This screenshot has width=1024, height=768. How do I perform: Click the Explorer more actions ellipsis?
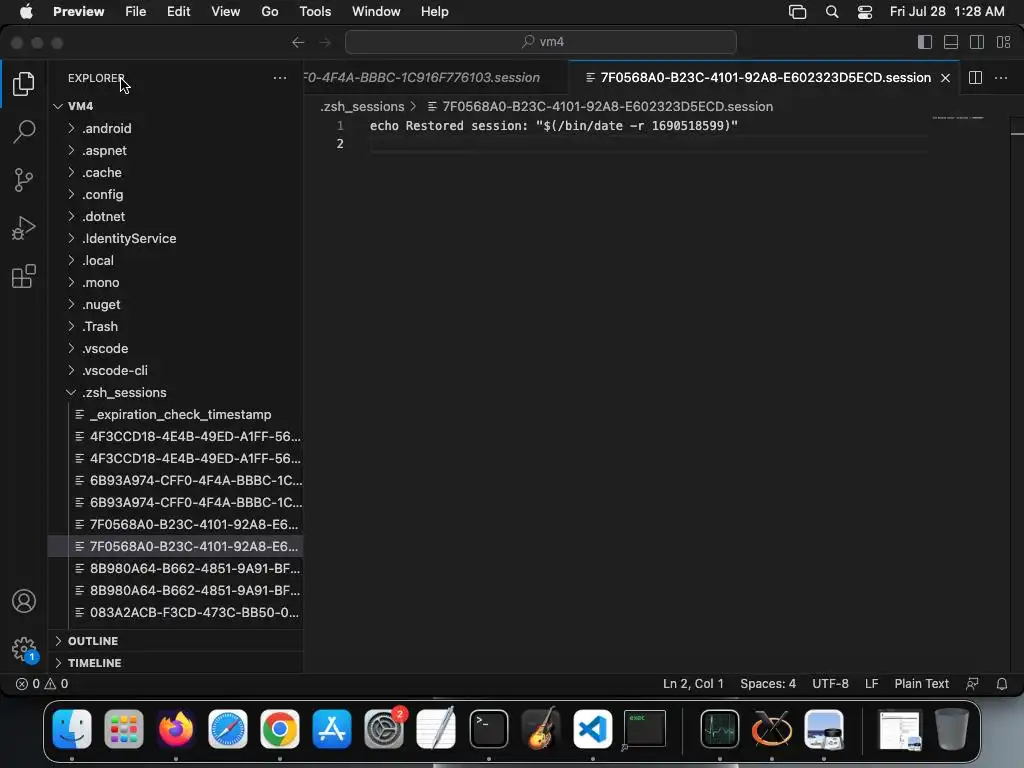(x=280, y=78)
